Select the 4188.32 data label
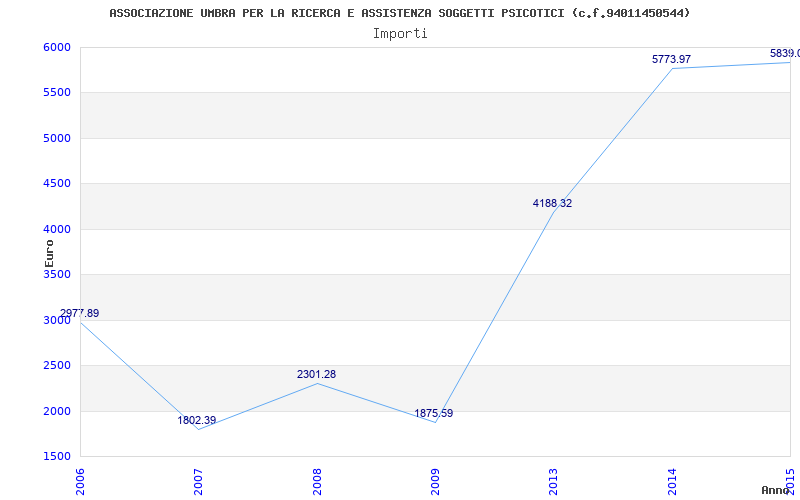Screen dimensions: 800x500 [x=553, y=203]
